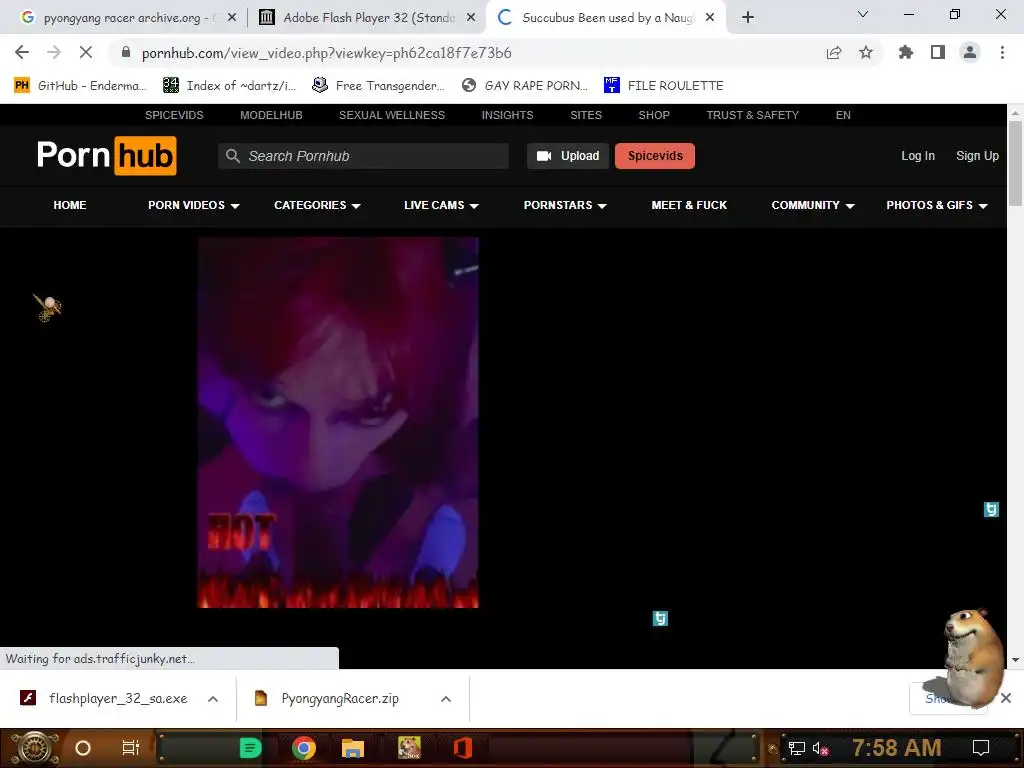The width and height of the screenshot is (1024, 768).
Task: Click the ad badge near the page's right edge
Action: click(x=991, y=509)
